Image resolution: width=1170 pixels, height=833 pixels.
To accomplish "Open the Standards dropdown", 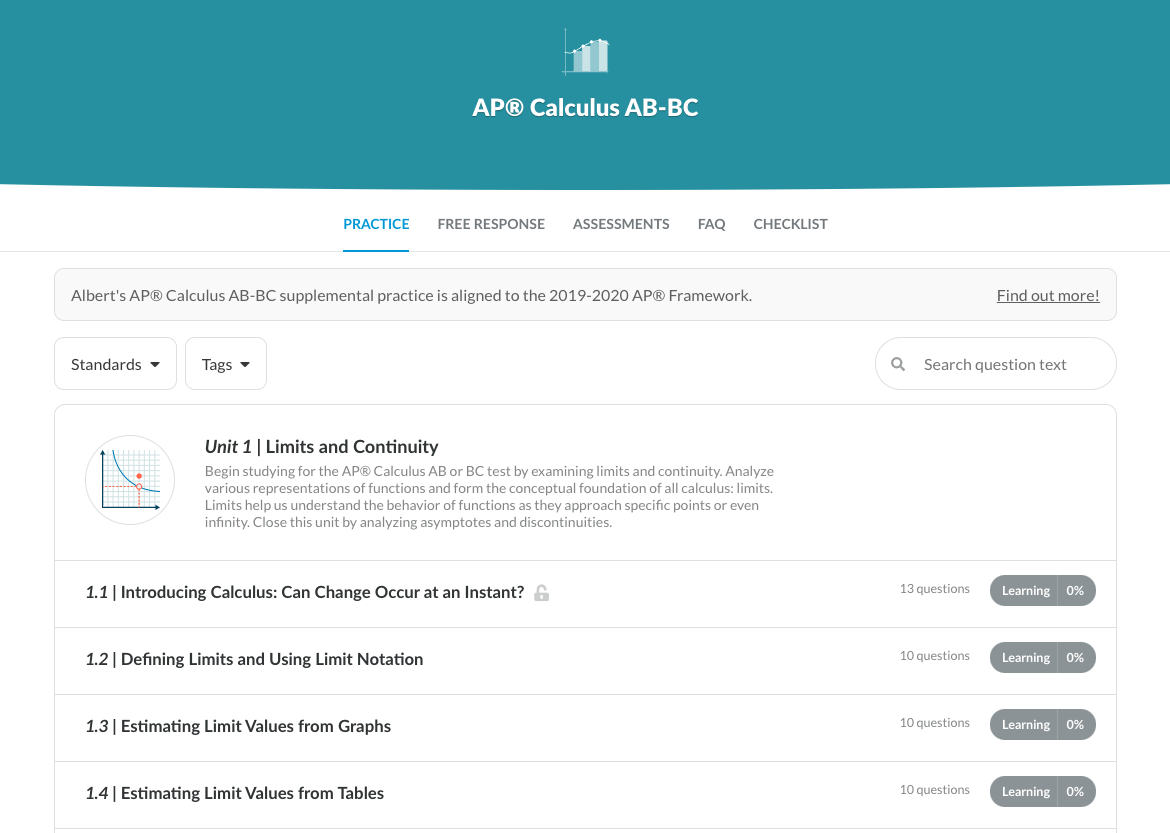I will [x=115, y=364].
